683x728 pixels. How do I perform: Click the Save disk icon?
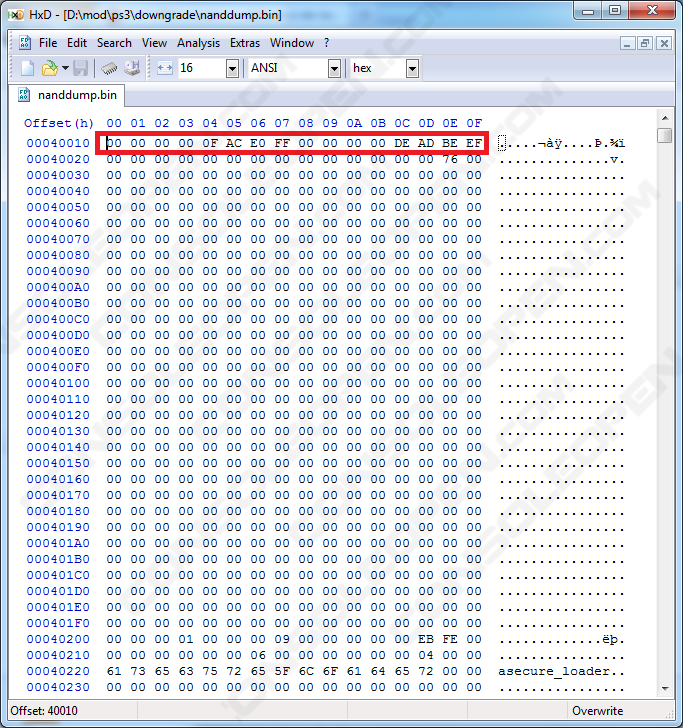coord(80,68)
